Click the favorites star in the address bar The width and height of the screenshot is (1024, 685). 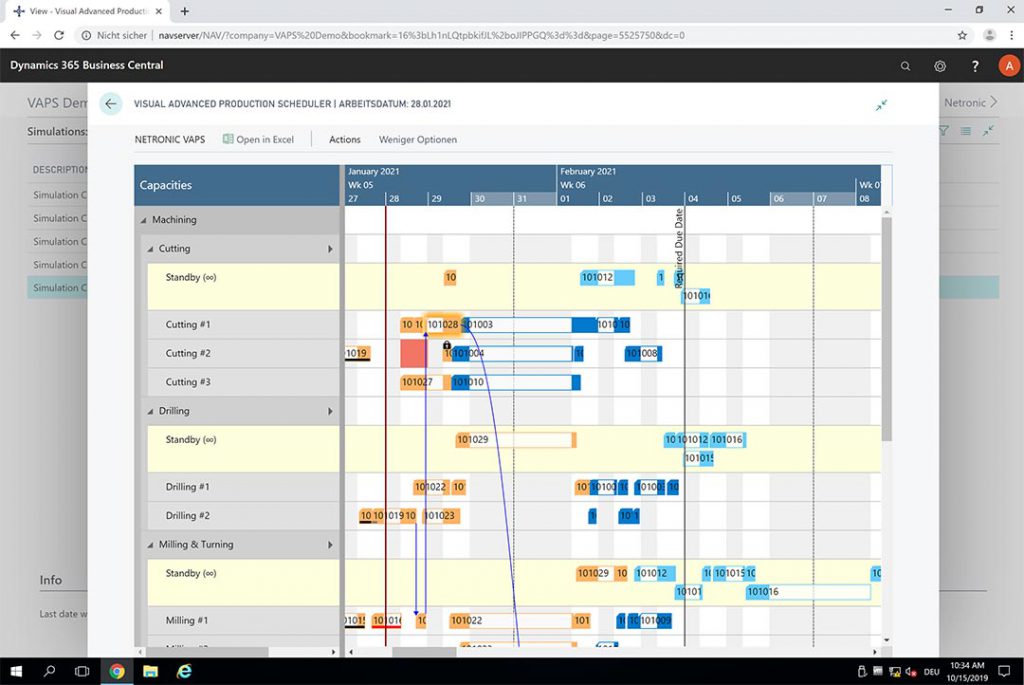(961, 34)
